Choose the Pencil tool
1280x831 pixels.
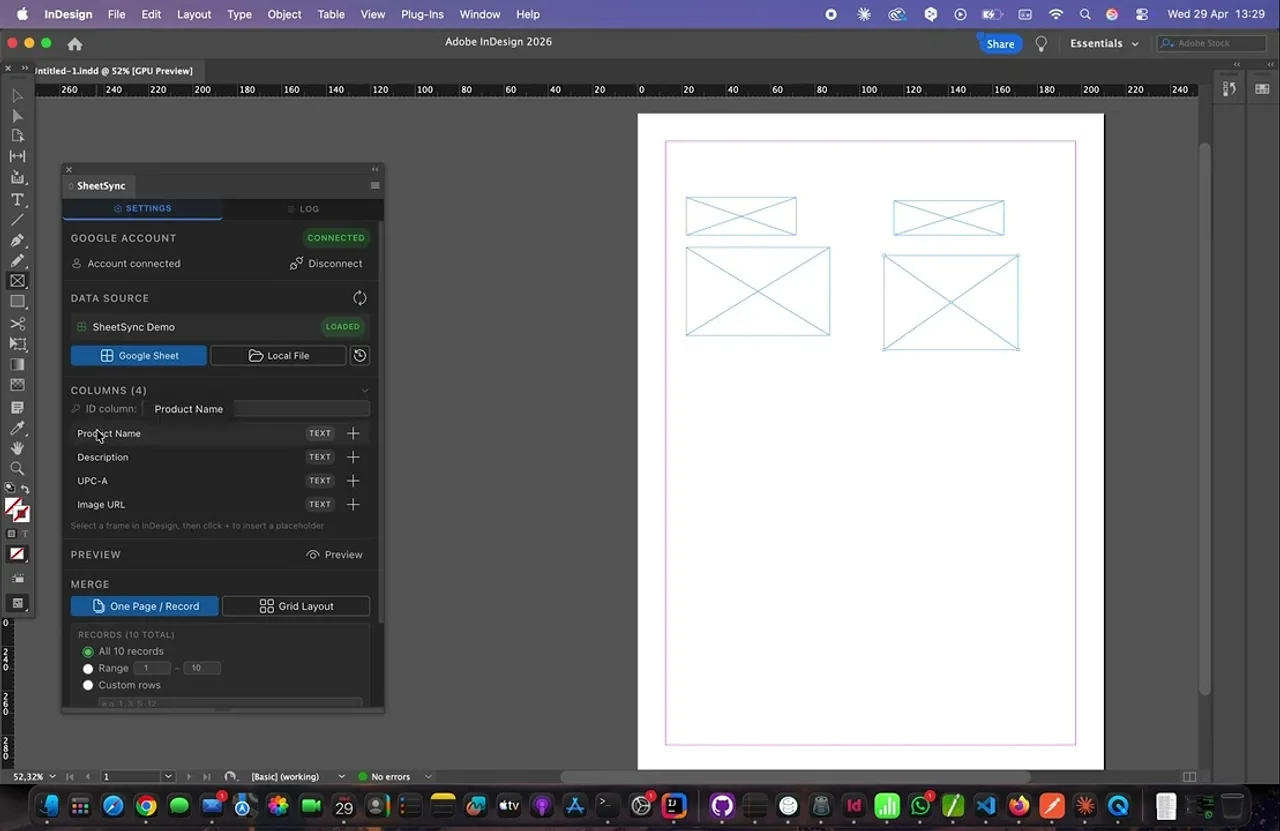point(17,261)
